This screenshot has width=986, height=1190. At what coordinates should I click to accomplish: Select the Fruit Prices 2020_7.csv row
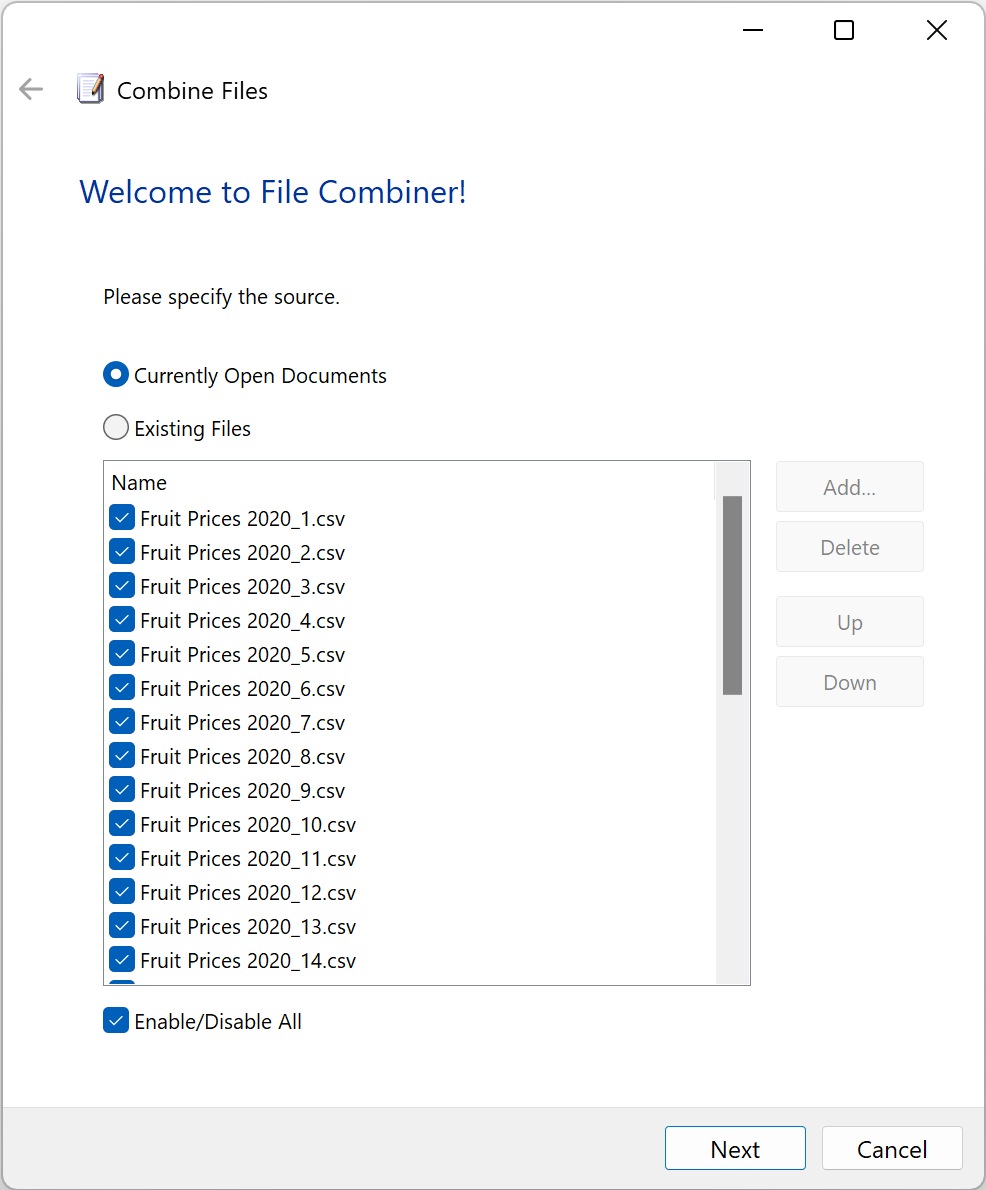pos(410,722)
